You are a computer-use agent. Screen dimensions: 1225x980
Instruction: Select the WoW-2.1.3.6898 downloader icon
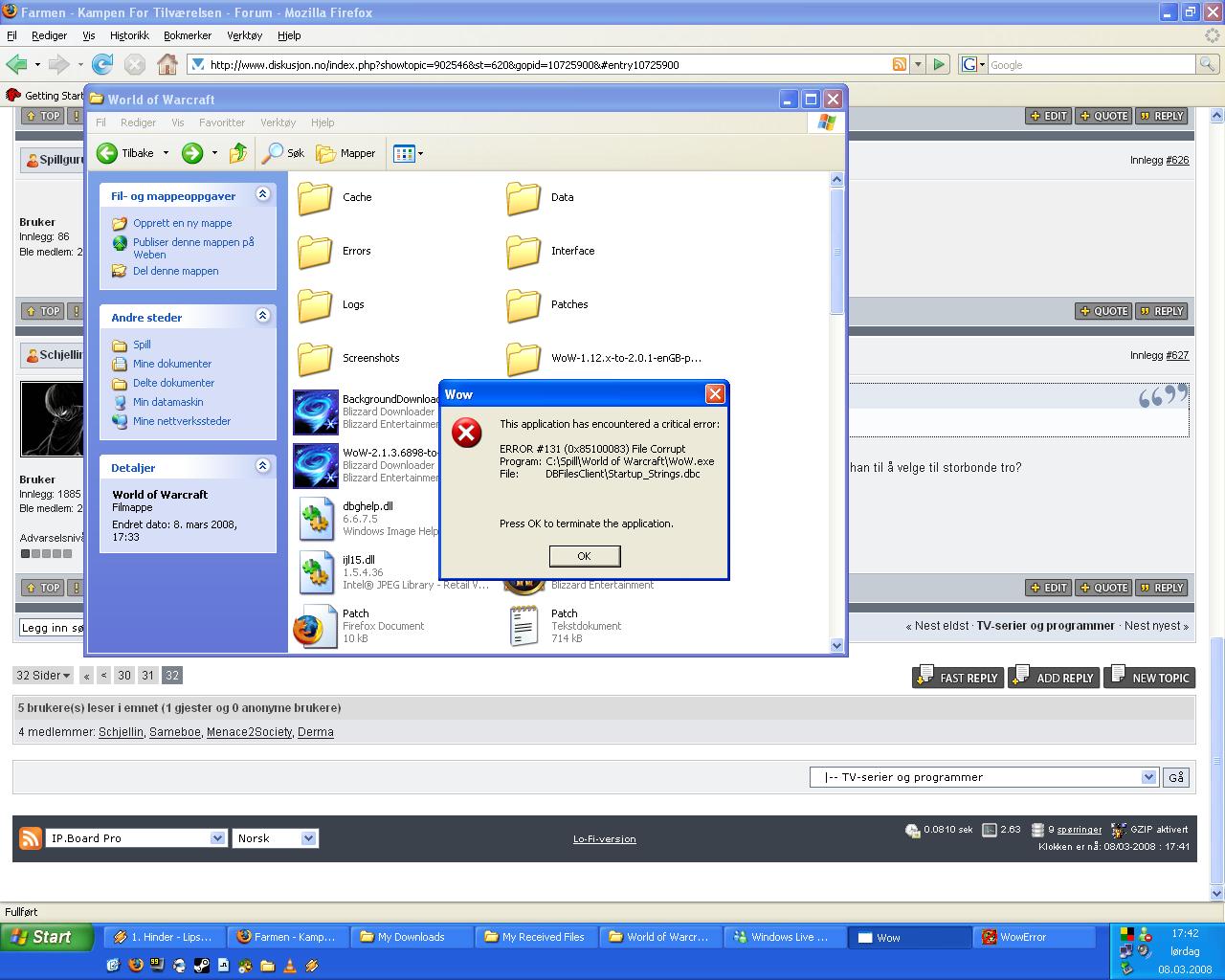(315, 466)
